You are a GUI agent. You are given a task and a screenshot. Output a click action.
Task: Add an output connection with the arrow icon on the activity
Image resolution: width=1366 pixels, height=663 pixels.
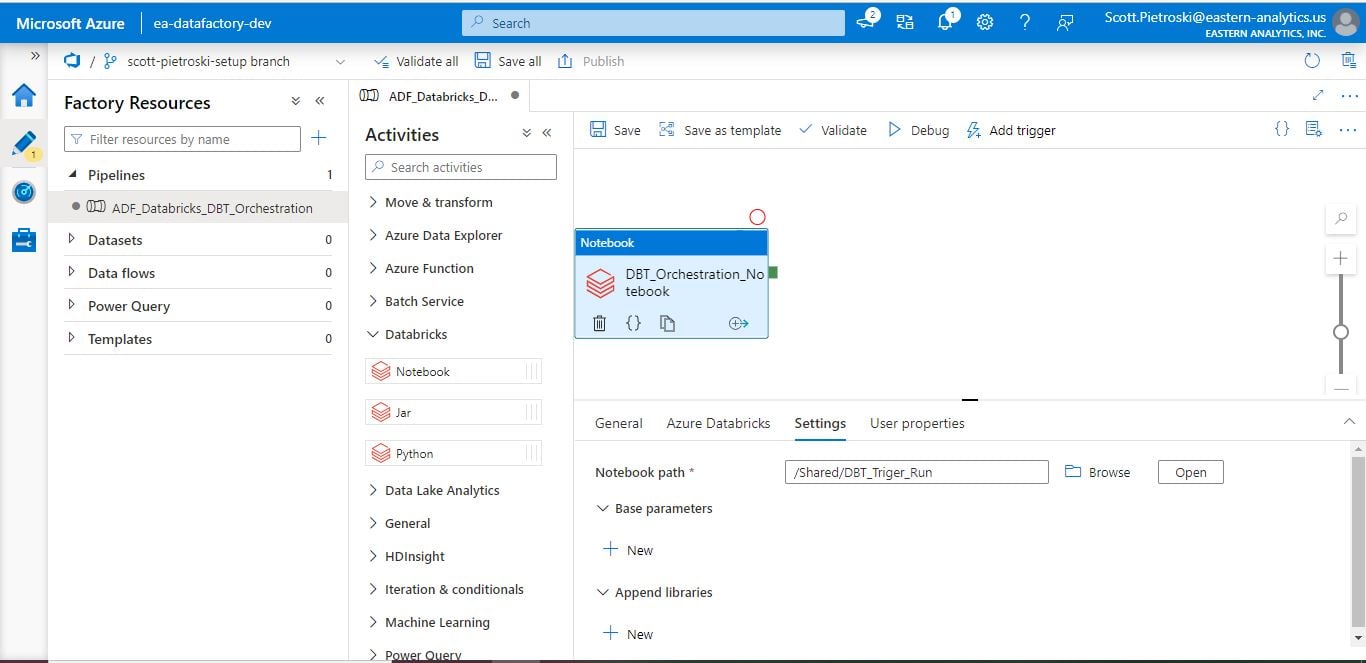pos(739,323)
